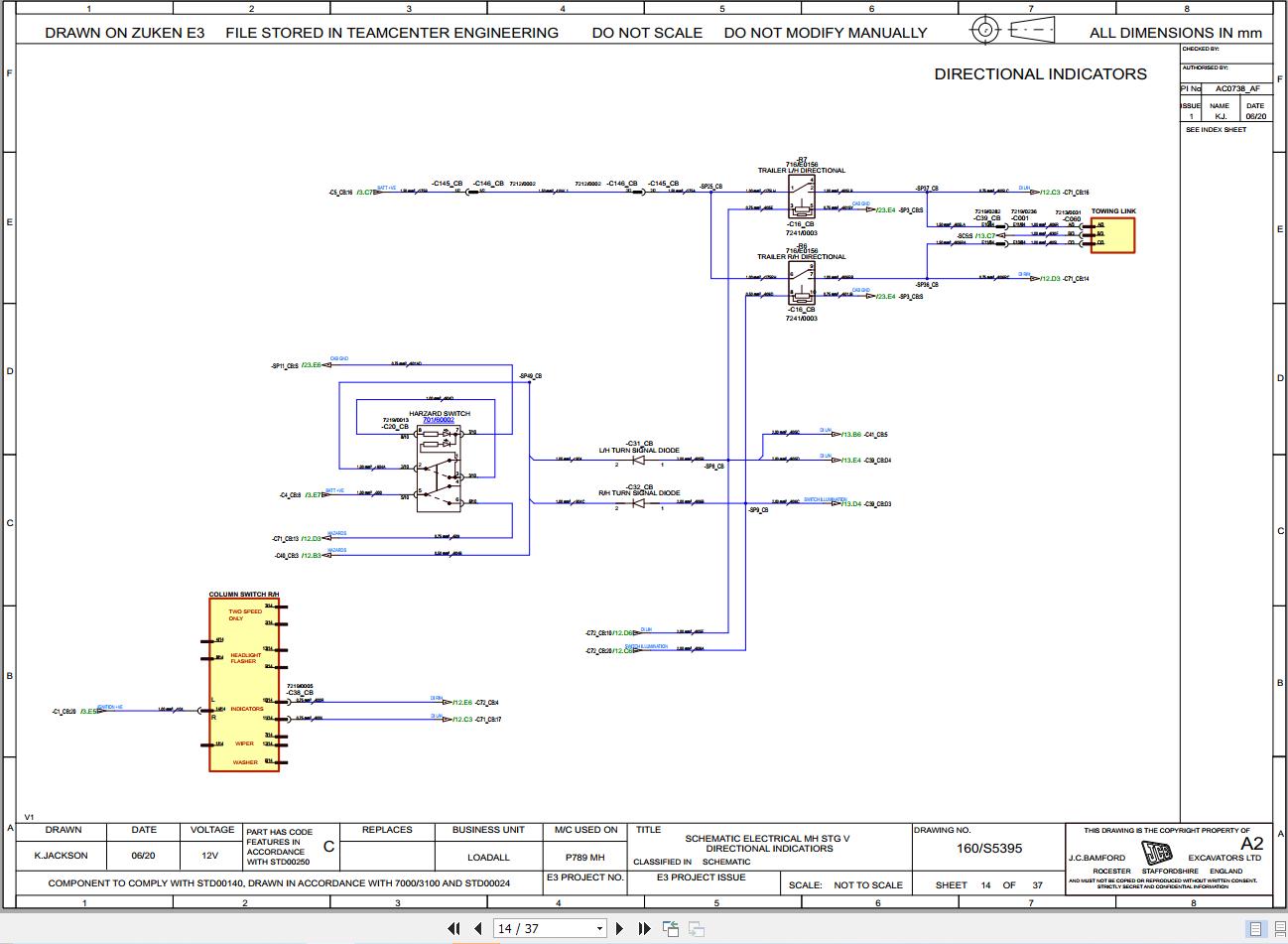Enable single page view mode
Image resolution: width=1288 pixels, height=944 pixels.
(1255, 929)
